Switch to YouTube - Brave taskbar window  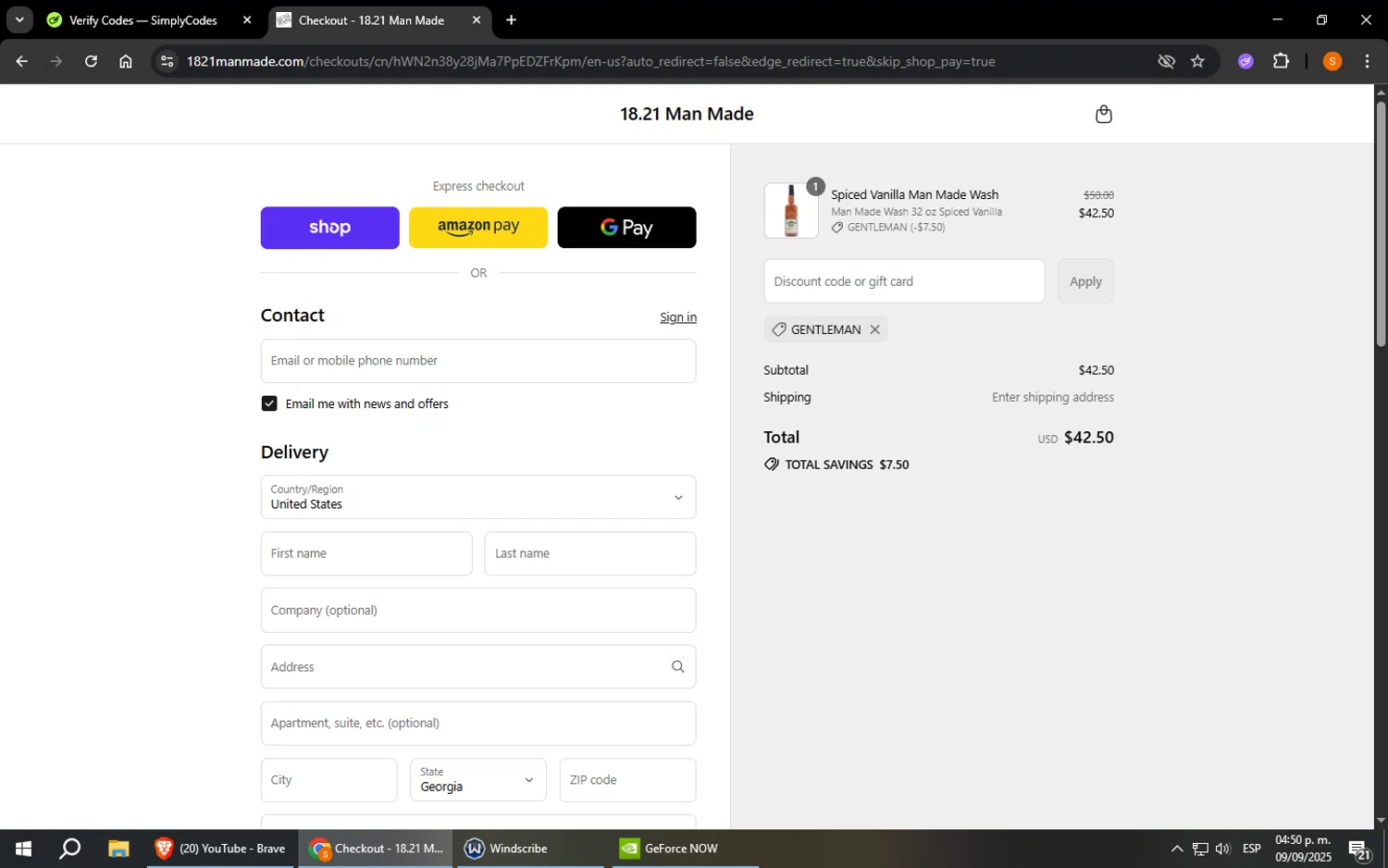(222, 849)
